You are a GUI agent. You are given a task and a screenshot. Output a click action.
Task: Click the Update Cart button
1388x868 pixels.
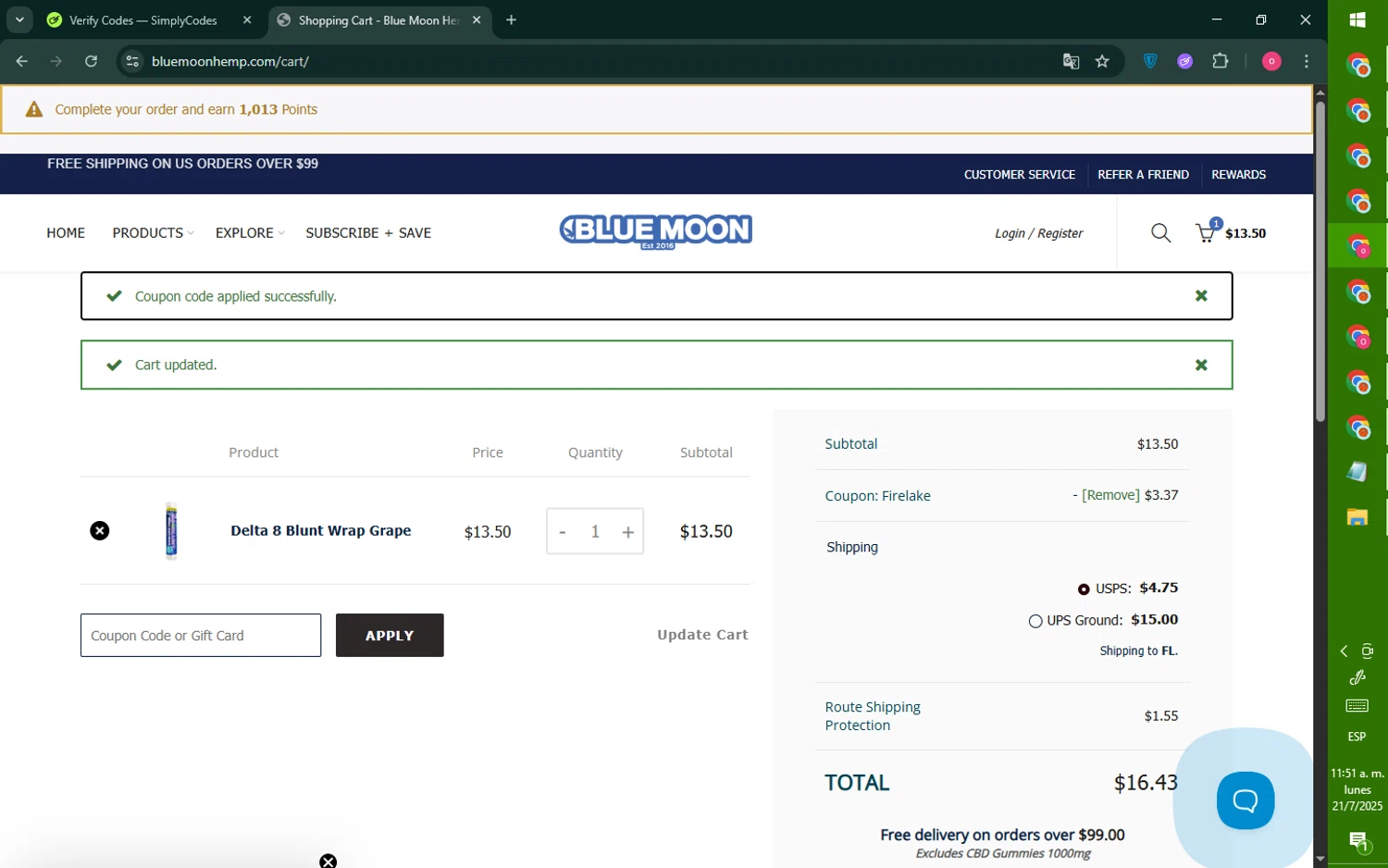702,635
